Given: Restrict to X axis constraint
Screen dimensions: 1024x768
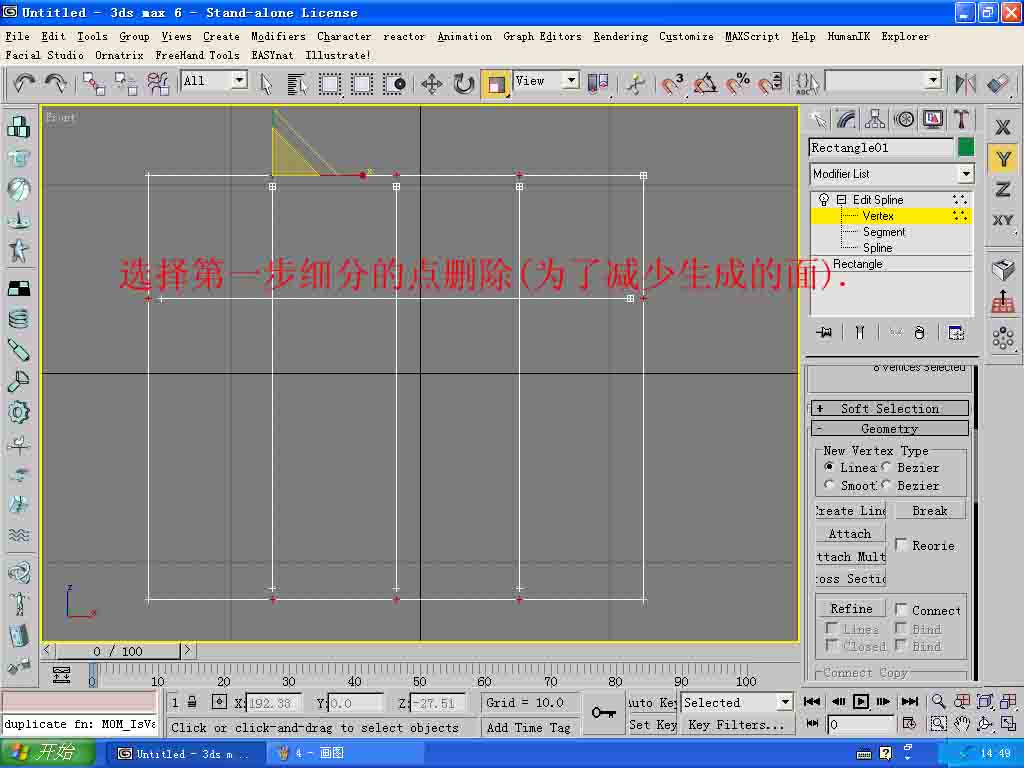Looking at the screenshot, I should click(x=1003, y=128).
